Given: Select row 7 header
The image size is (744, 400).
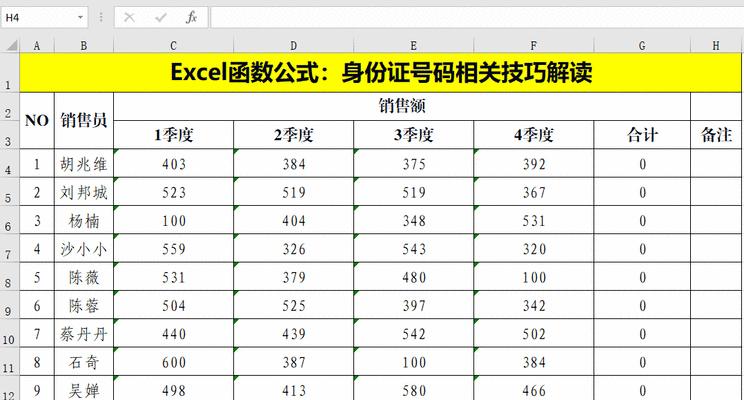Looking at the screenshot, I should pyautogui.click(x=9, y=248).
